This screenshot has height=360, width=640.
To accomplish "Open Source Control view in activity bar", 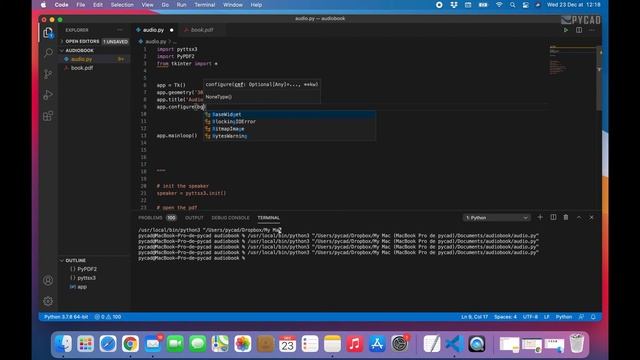I will (48, 74).
